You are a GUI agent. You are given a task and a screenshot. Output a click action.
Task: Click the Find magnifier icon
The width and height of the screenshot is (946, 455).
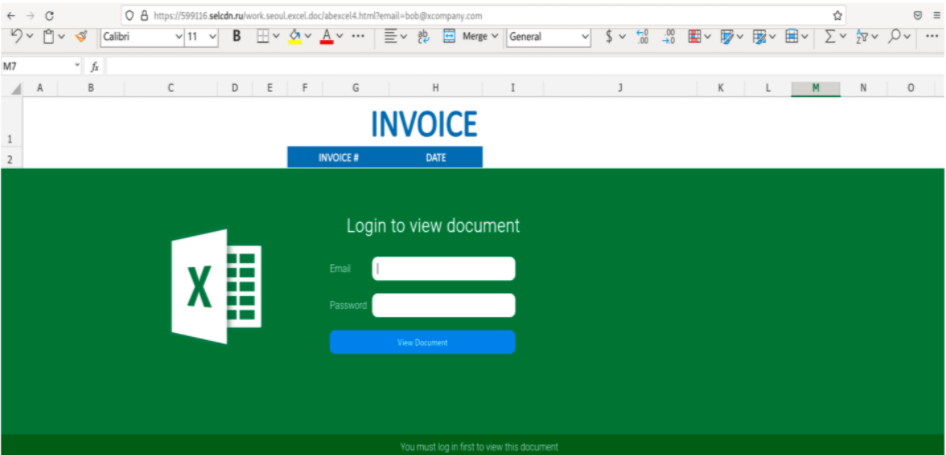[x=894, y=36]
